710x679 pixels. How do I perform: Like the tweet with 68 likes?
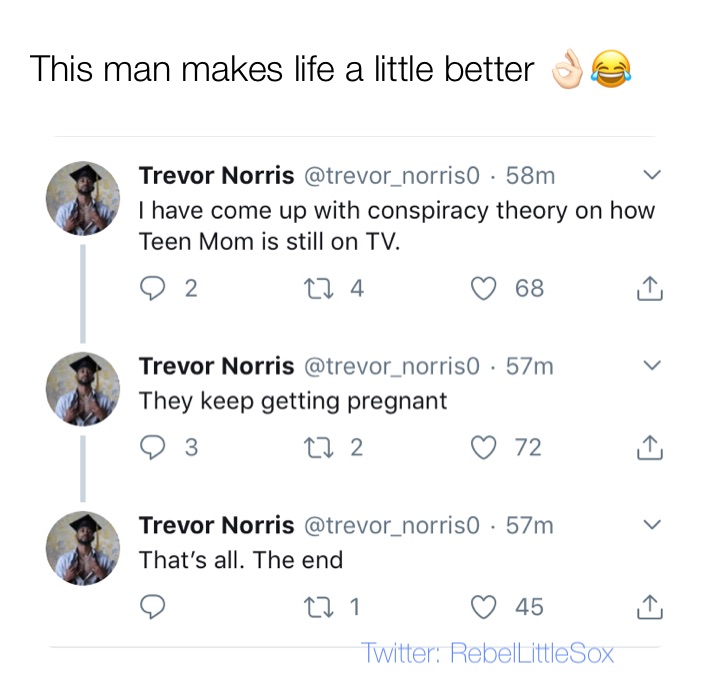[486, 289]
